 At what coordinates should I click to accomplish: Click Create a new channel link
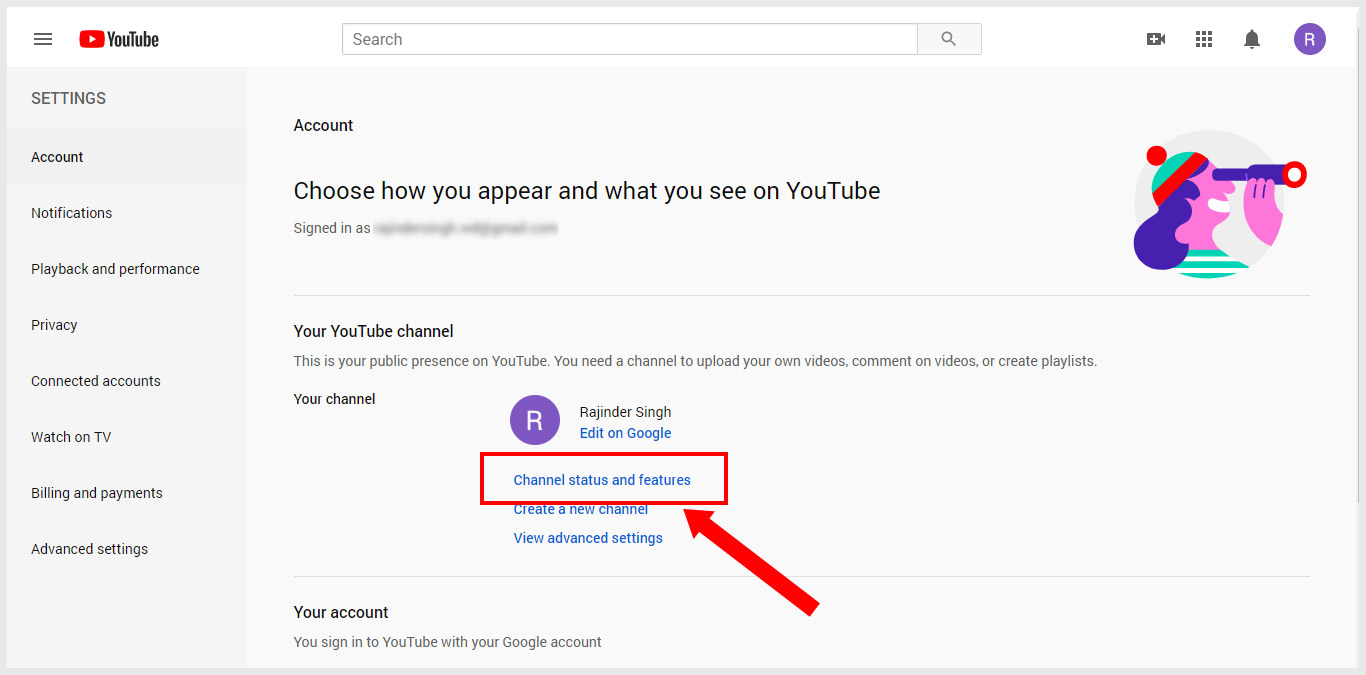581,510
